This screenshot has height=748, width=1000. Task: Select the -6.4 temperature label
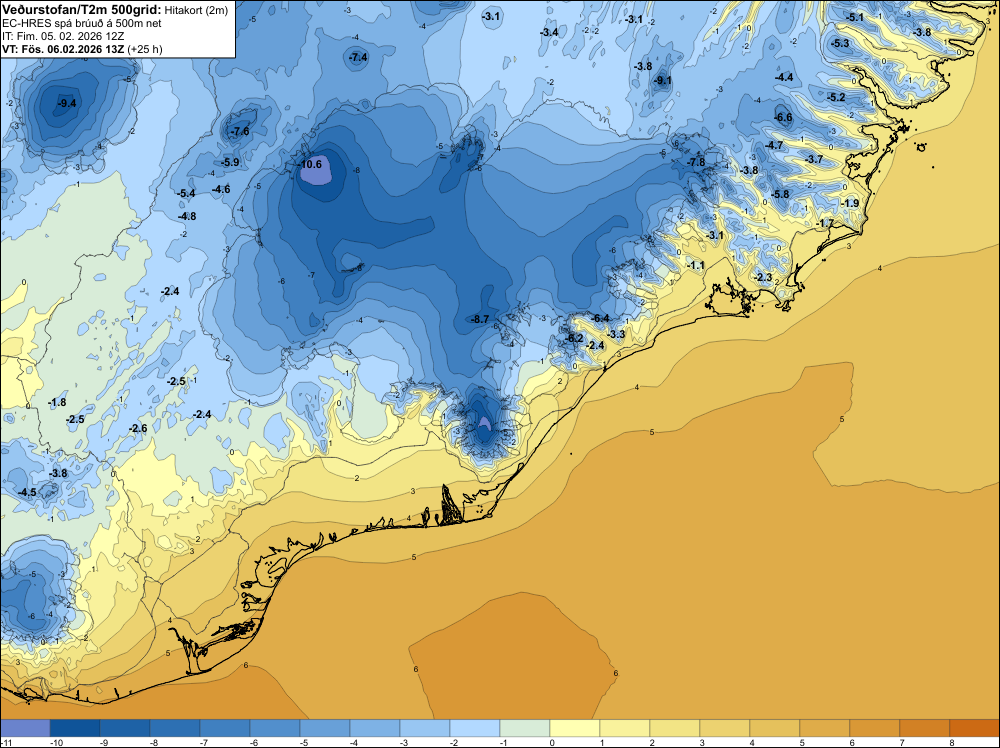pos(600,319)
